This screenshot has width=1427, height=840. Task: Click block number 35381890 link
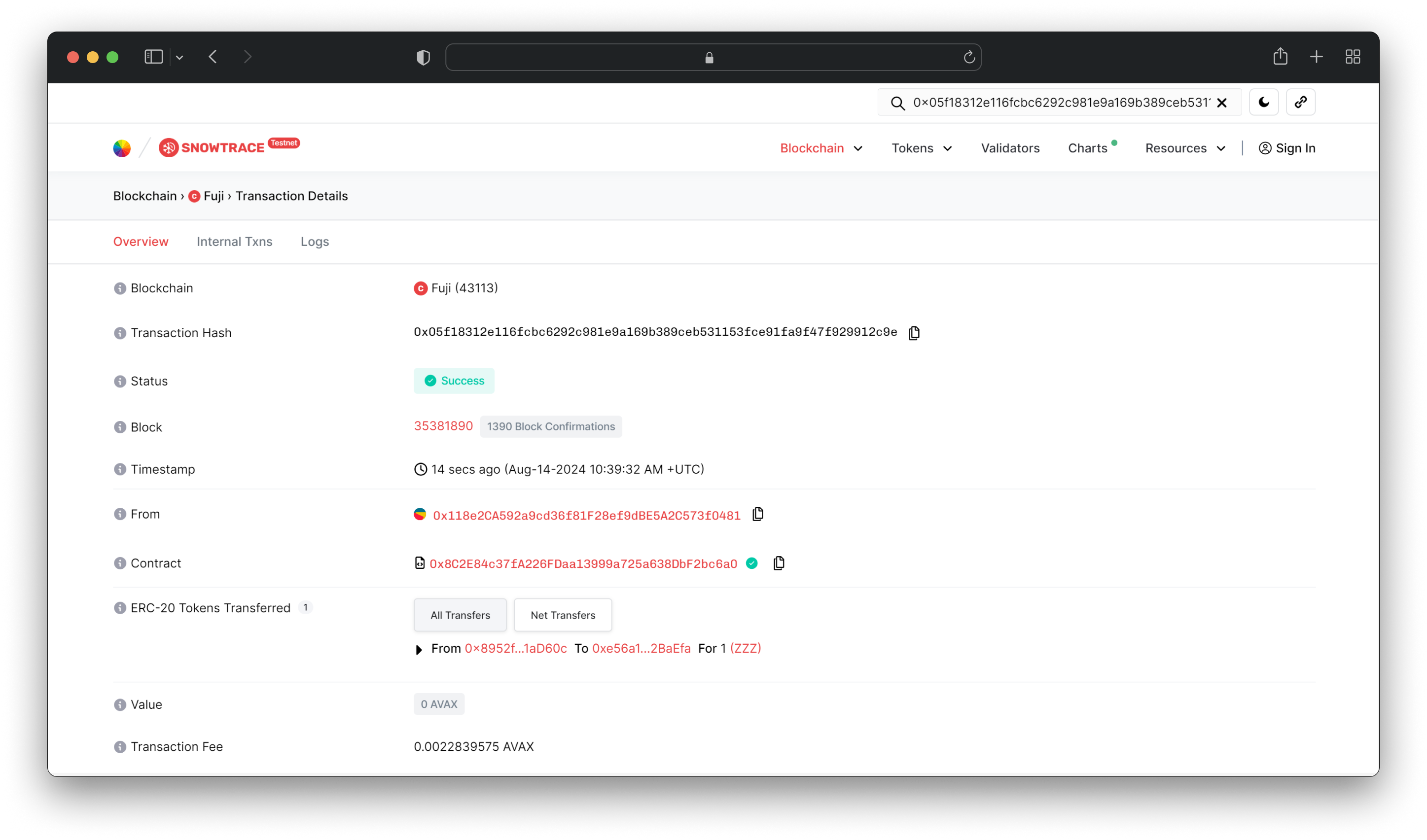[443, 425]
